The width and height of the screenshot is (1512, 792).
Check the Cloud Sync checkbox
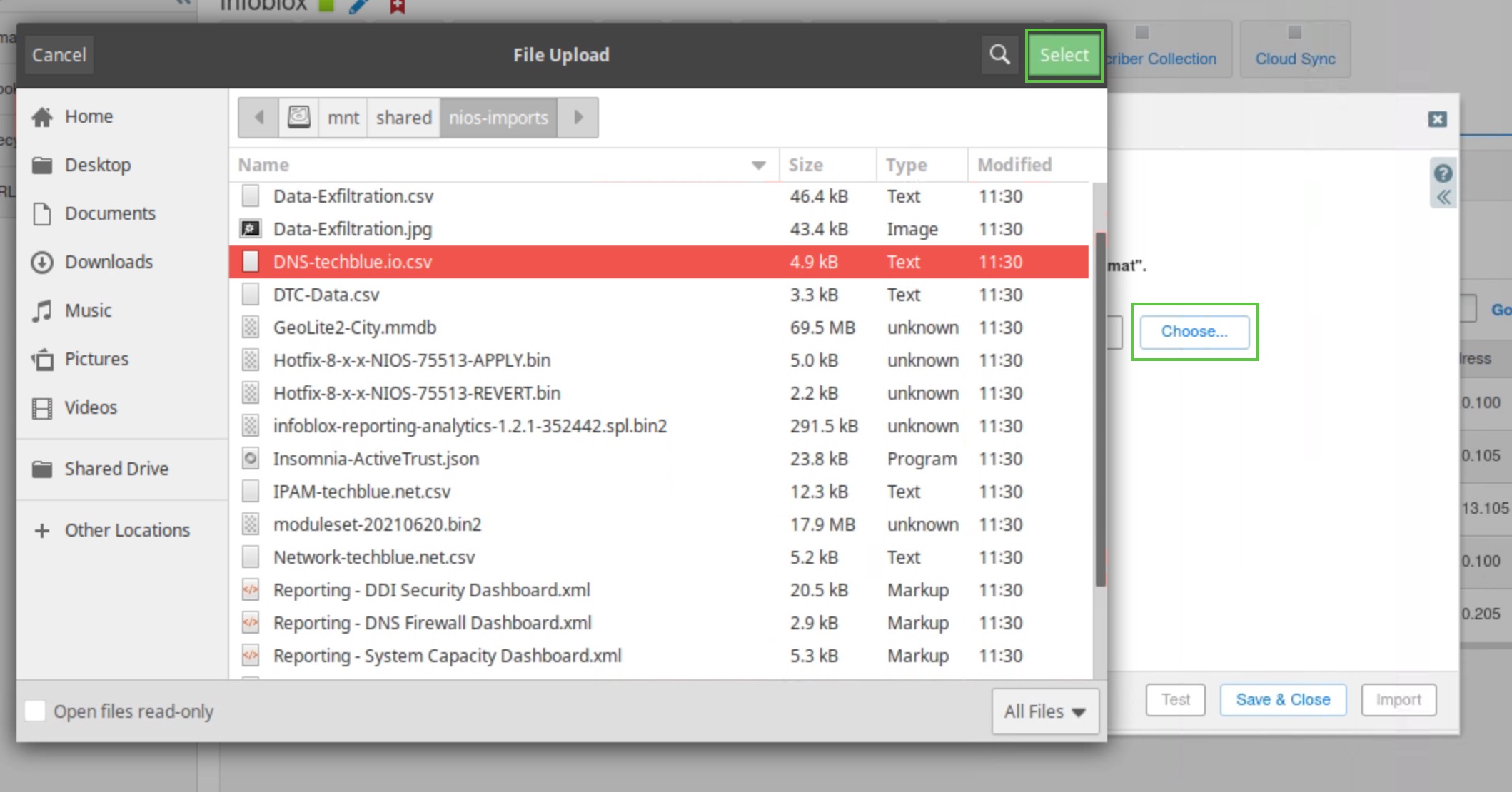click(1294, 31)
